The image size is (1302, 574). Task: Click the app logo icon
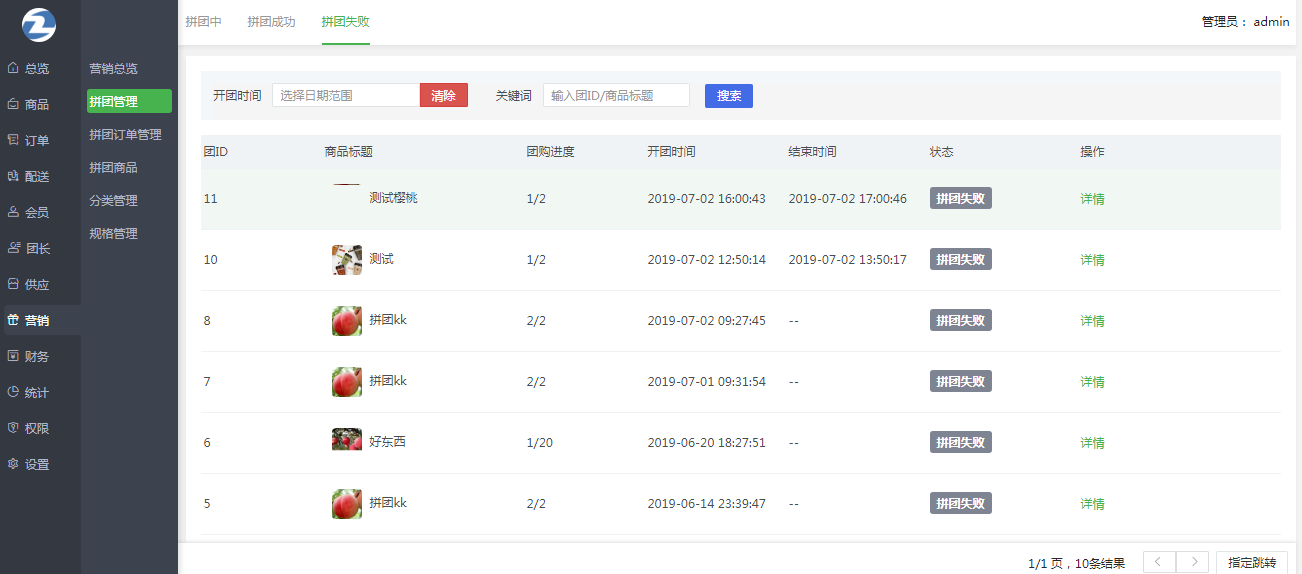tap(39, 24)
